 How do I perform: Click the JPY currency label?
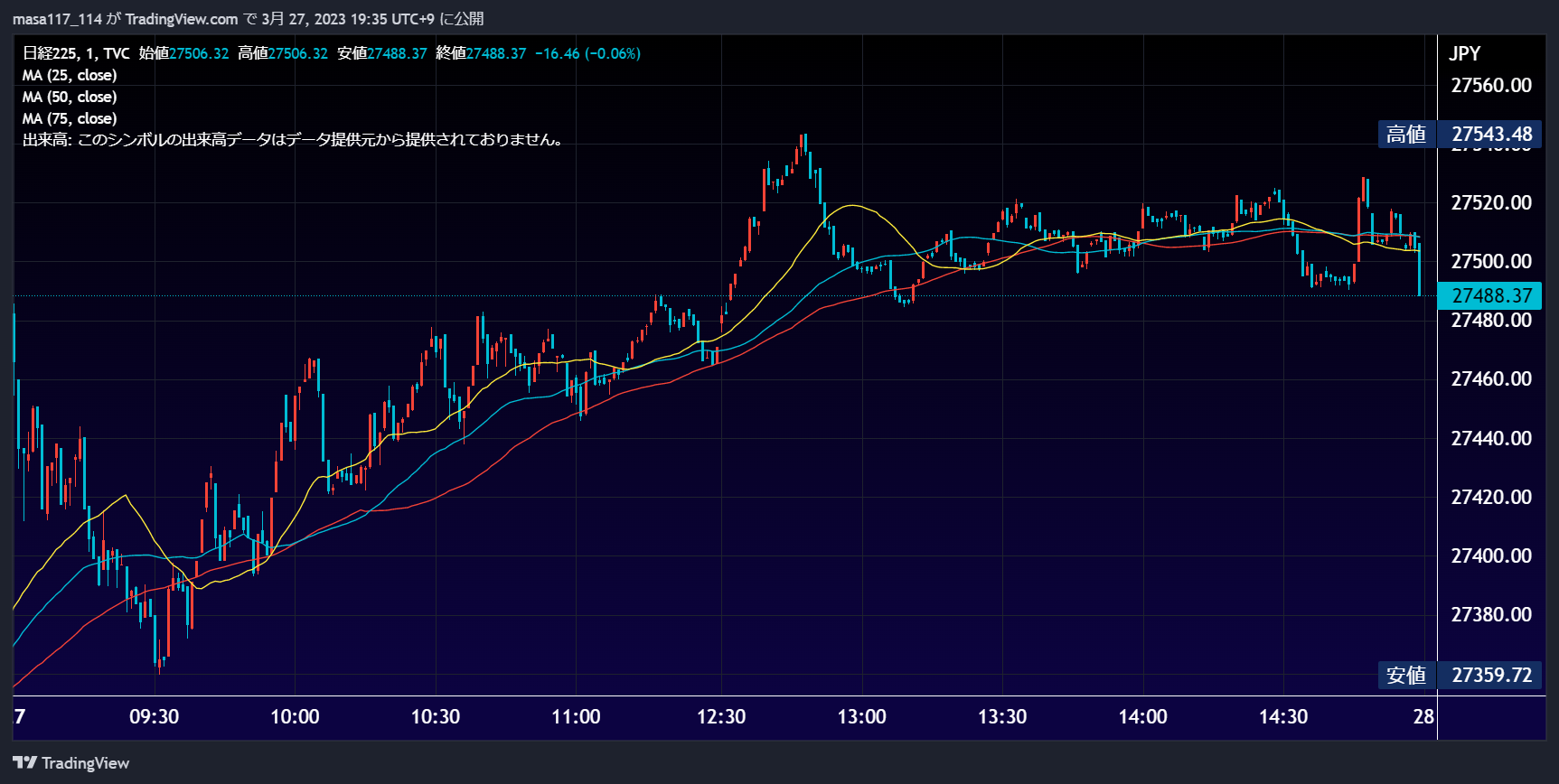pos(1465,53)
